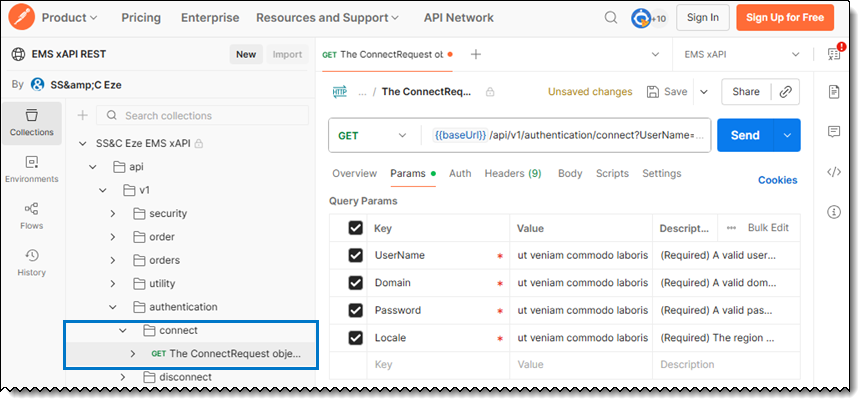865x408 pixels.
Task: Open the Environments sidebar panel
Action: (x=31, y=170)
